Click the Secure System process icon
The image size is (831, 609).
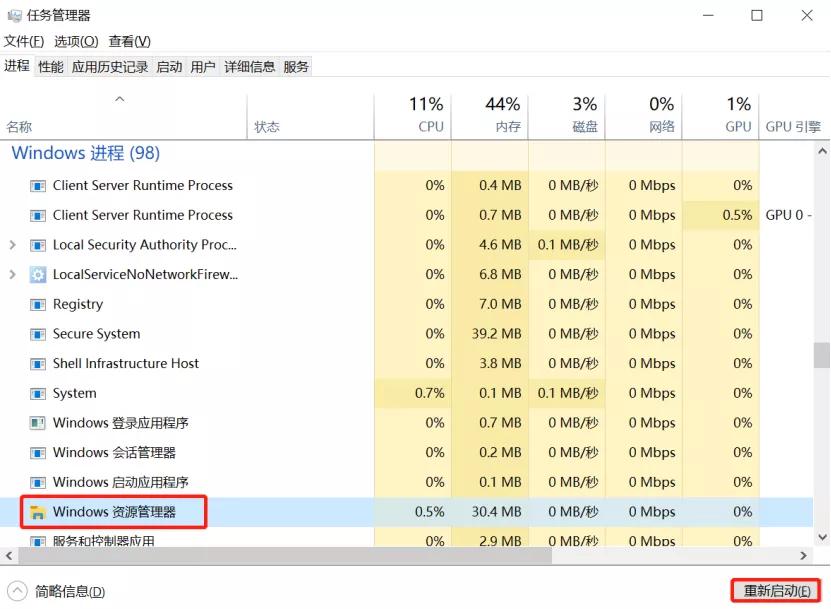coord(38,334)
